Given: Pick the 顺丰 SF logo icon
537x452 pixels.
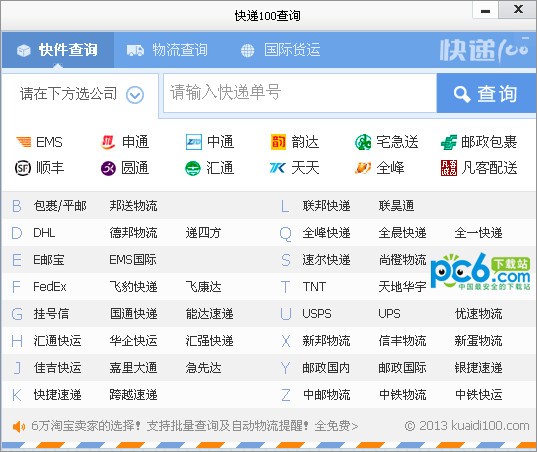Looking at the screenshot, I should coord(23,168).
